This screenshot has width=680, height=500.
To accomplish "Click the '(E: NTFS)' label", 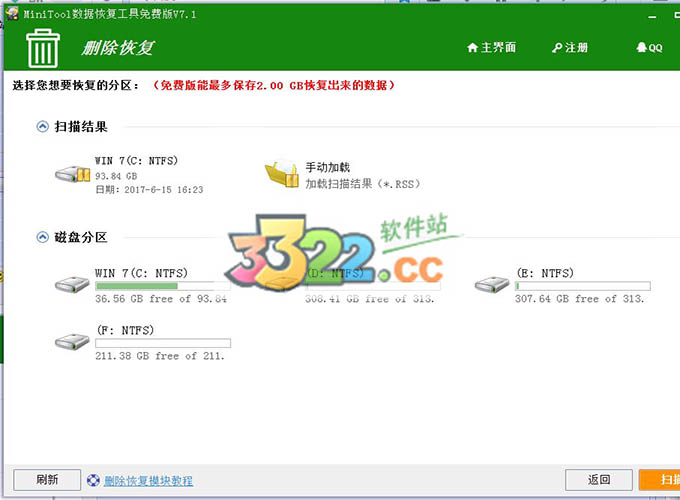I will (x=545, y=273).
